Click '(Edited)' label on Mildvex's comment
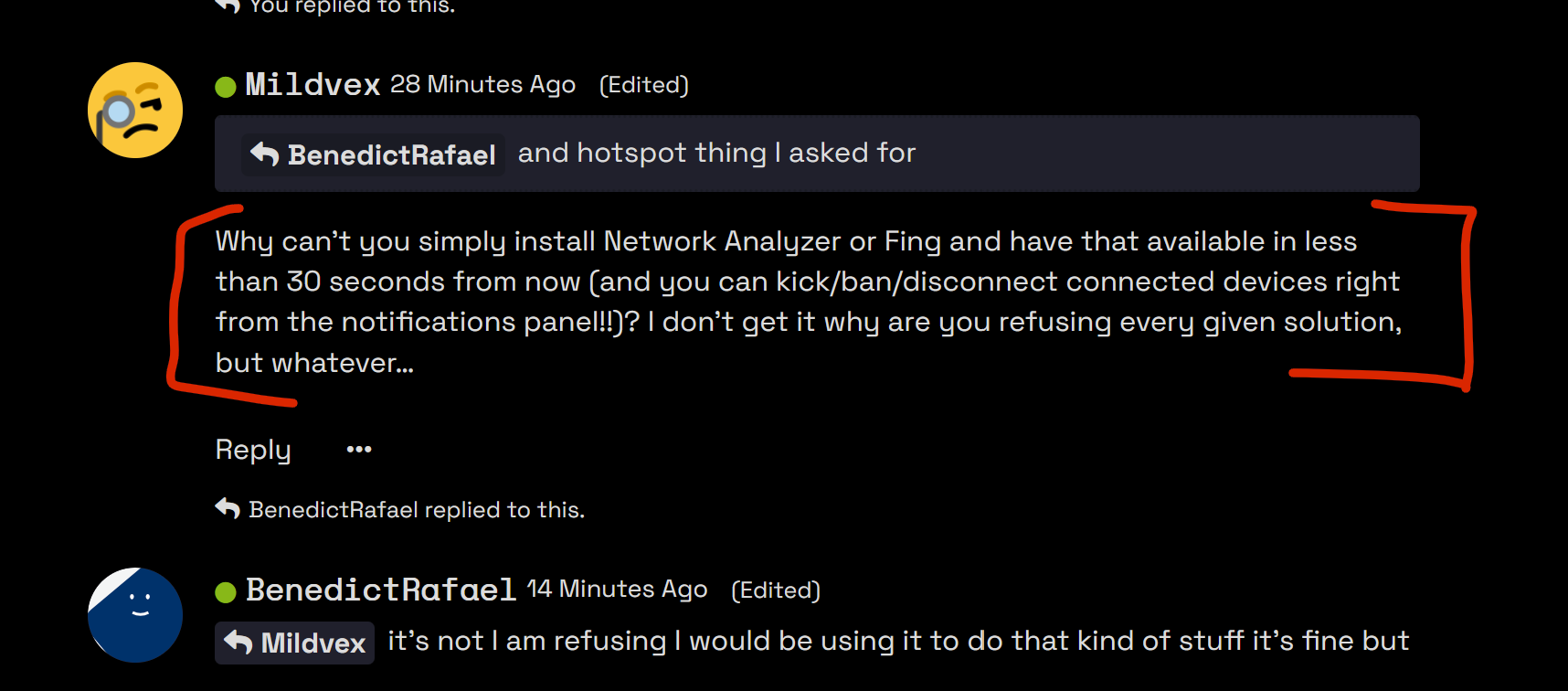 pos(643,85)
